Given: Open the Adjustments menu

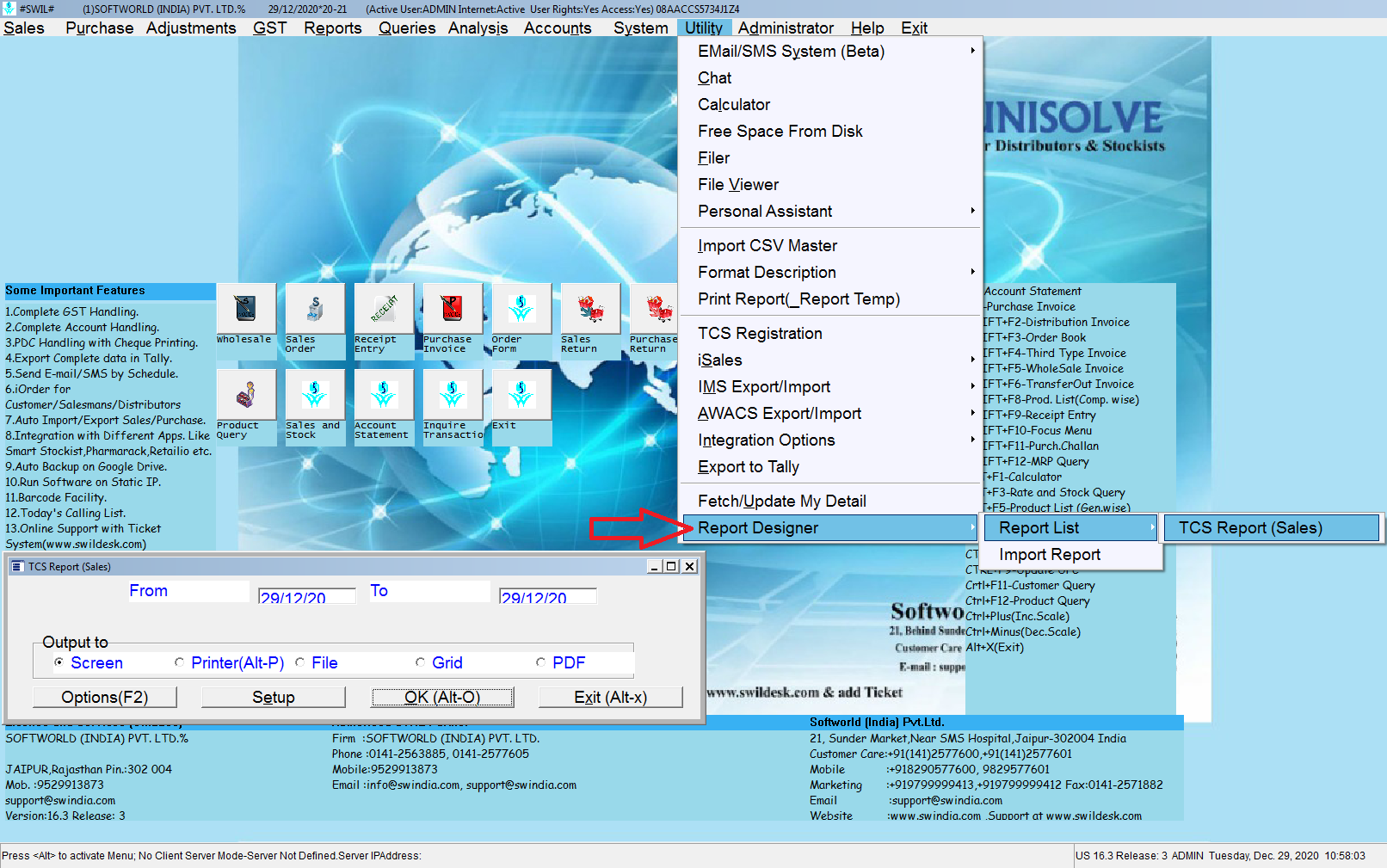Looking at the screenshot, I should coord(191,28).
